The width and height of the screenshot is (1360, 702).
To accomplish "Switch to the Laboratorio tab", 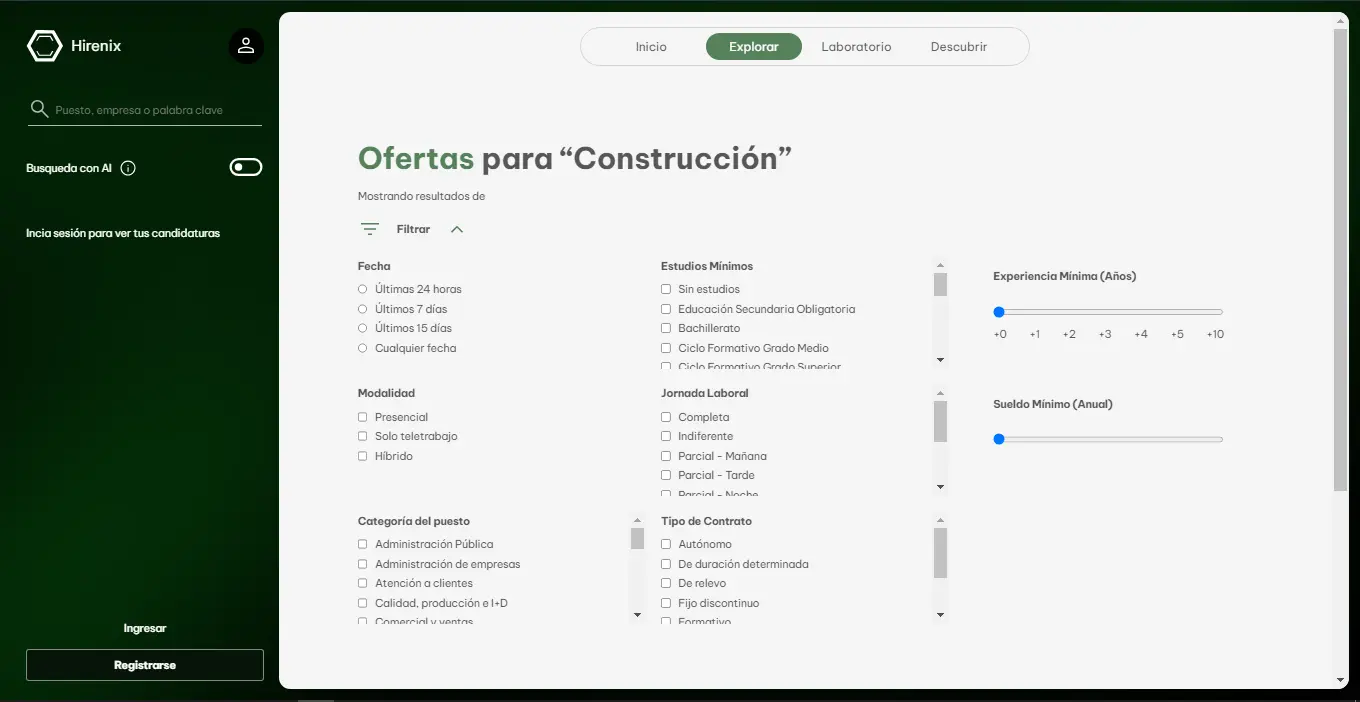I will pyautogui.click(x=856, y=46).
